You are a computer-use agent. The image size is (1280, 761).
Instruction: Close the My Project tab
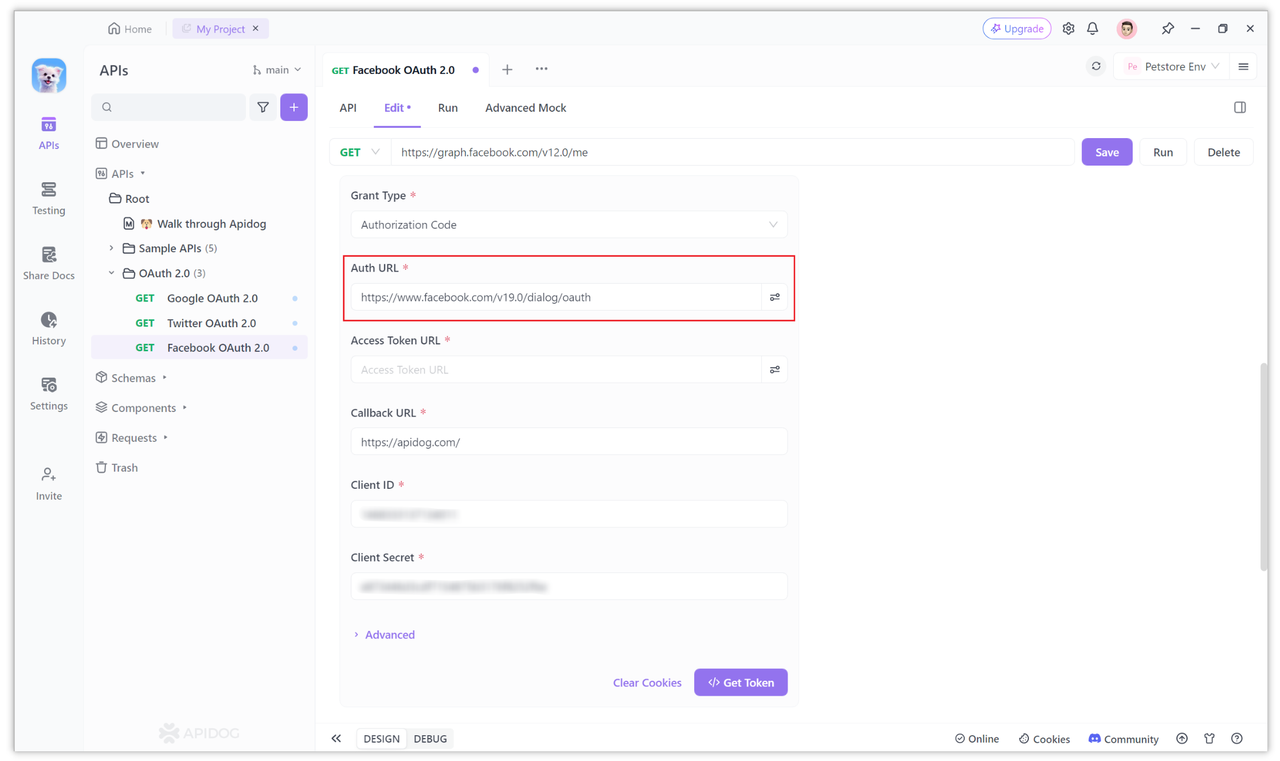click(256, 29)
